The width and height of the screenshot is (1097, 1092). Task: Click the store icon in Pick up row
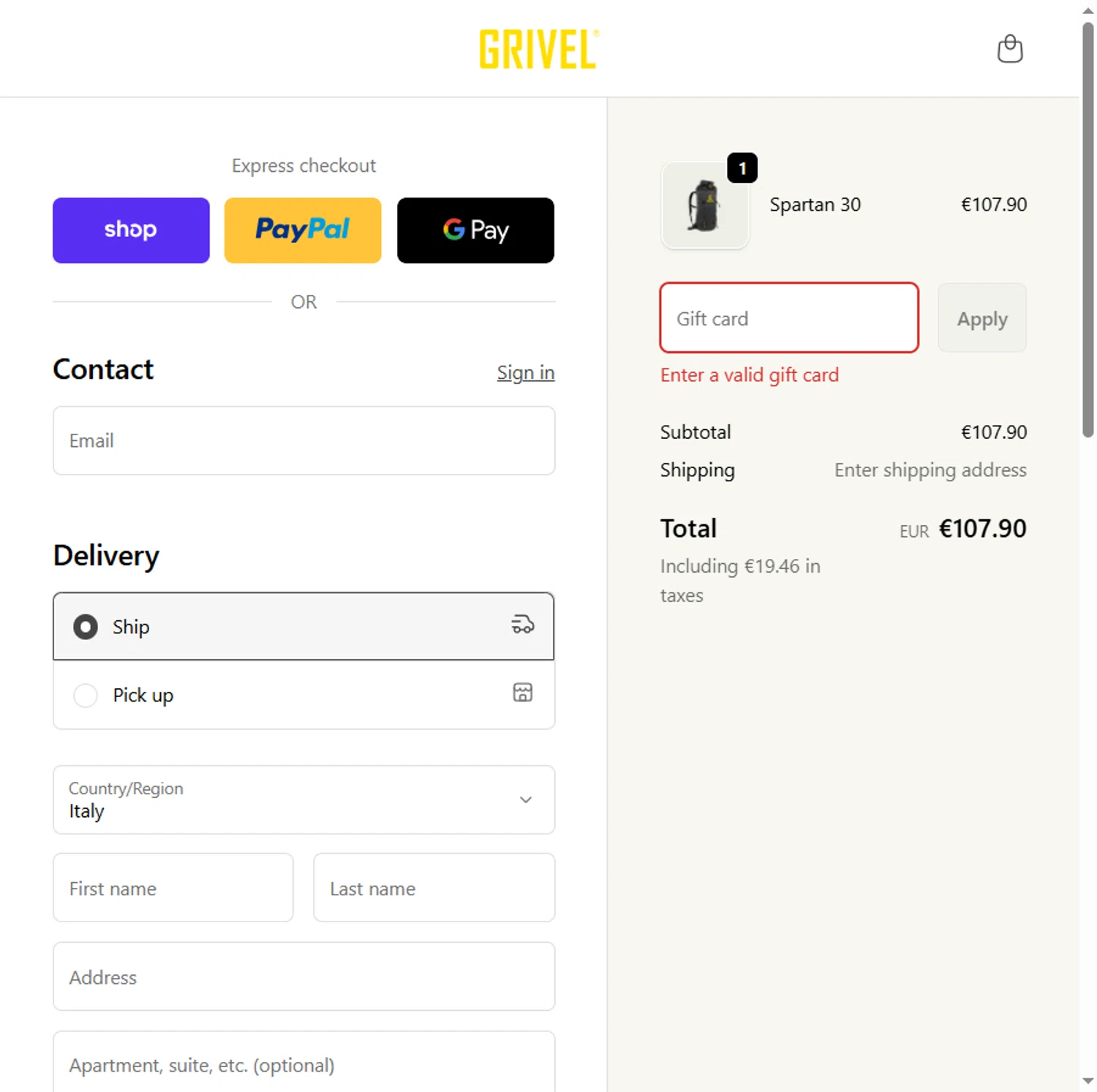click(x=522, y=693)
